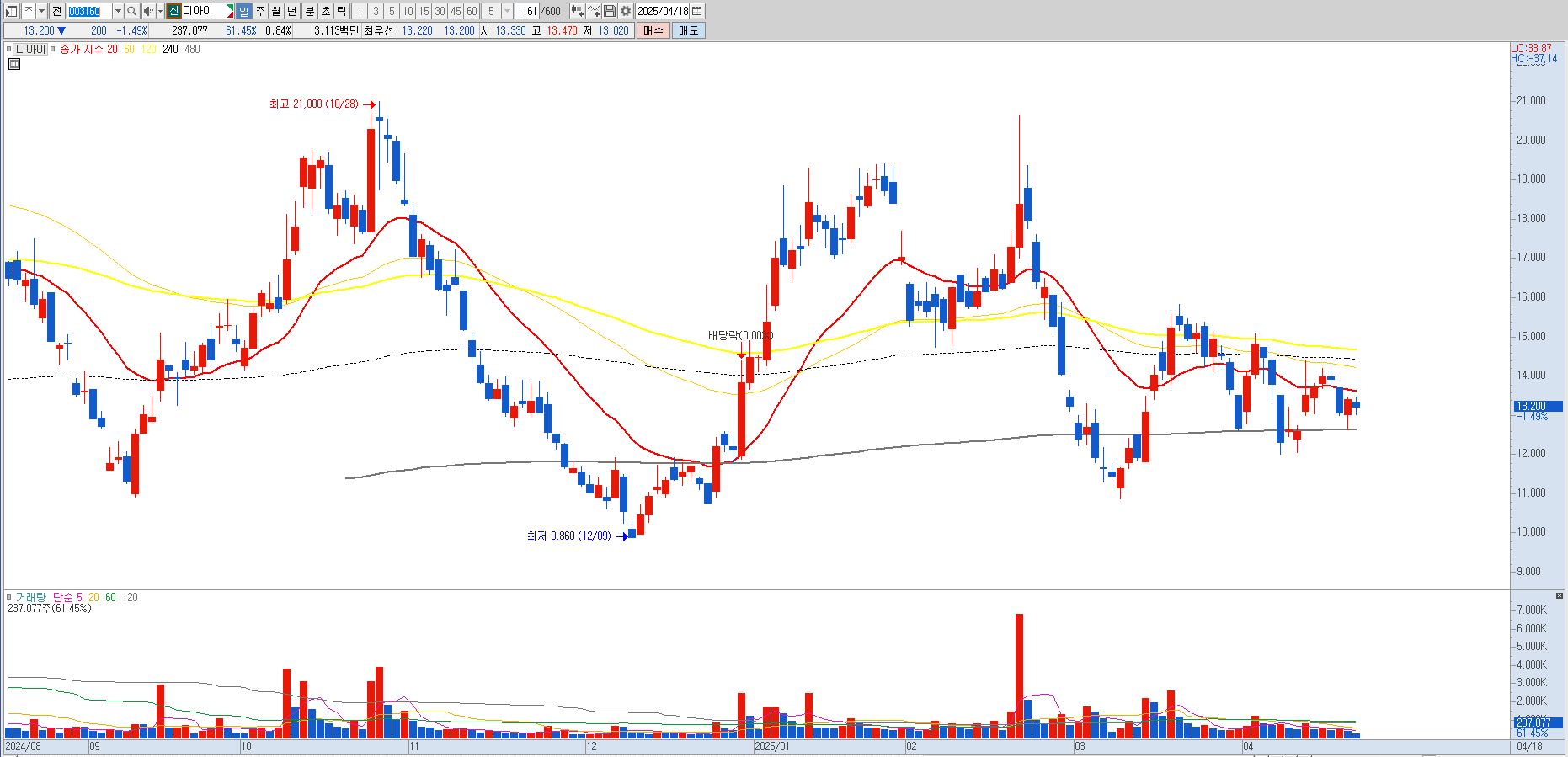
Task: Click the 디아이 chart legend label
Action: 31,49
